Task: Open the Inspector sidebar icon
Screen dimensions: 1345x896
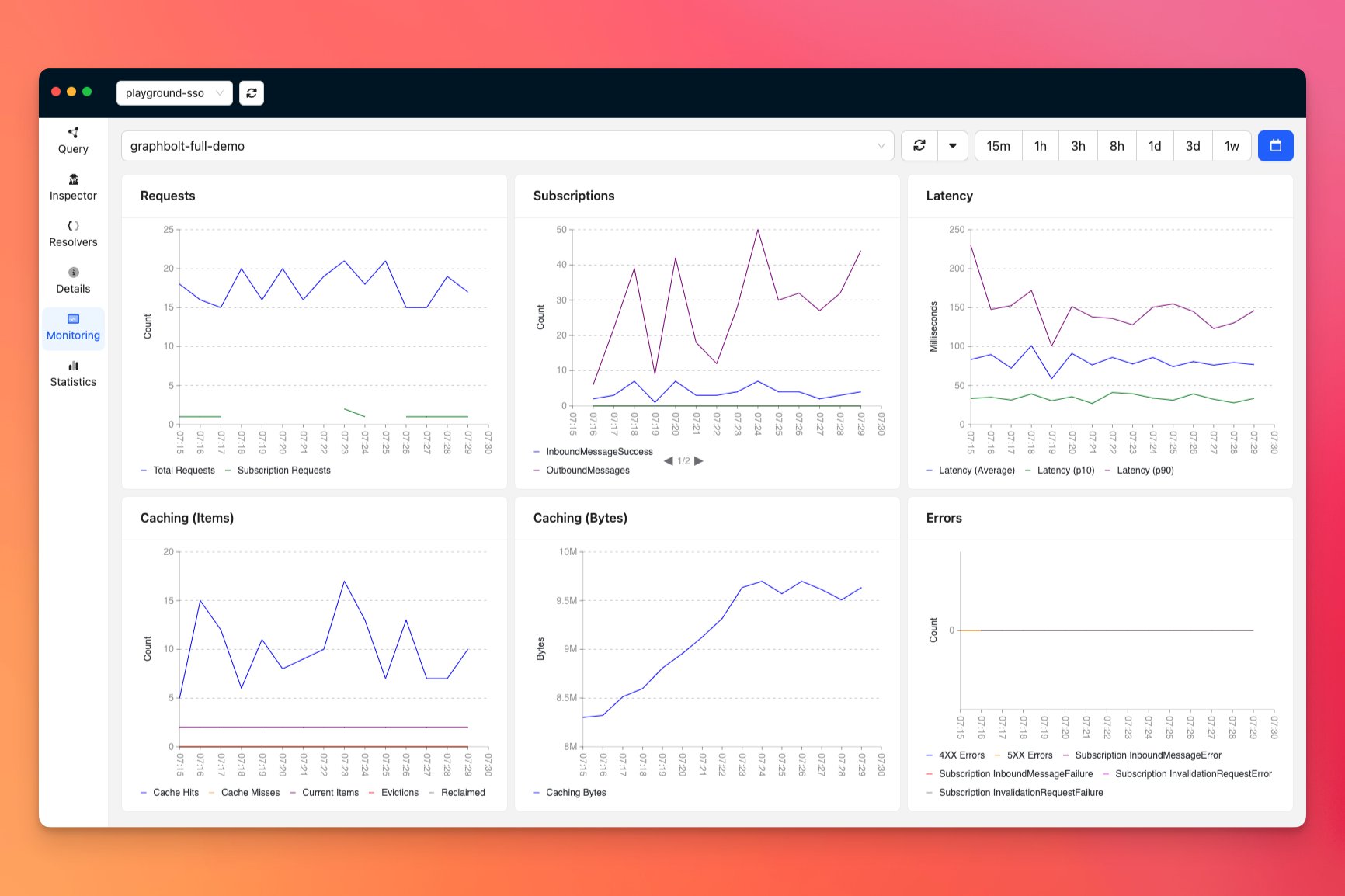Action: pos(73,179)
